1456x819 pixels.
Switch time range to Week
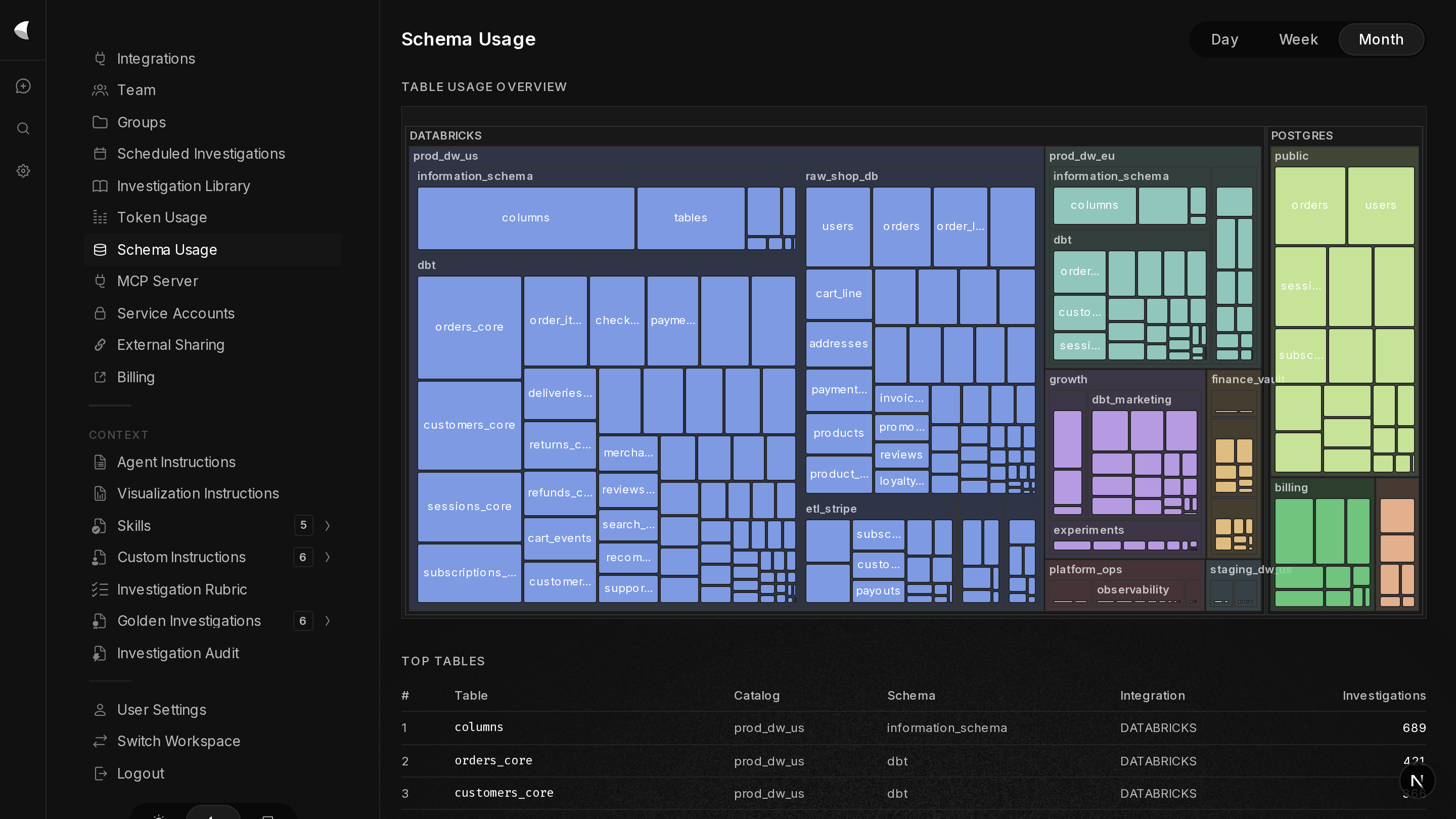pos(1298,39)
